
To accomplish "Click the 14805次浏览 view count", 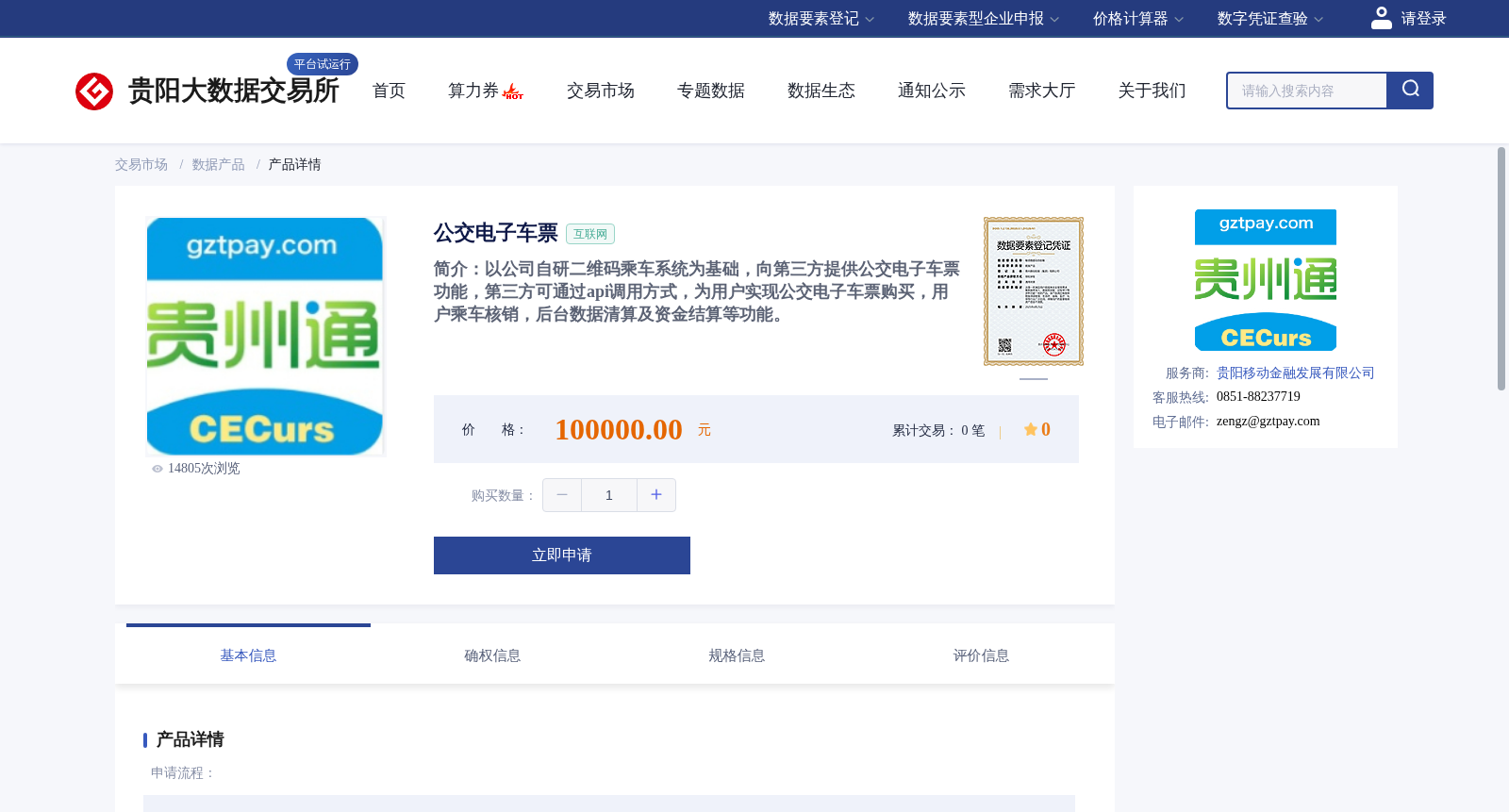I will pos(204,469).
